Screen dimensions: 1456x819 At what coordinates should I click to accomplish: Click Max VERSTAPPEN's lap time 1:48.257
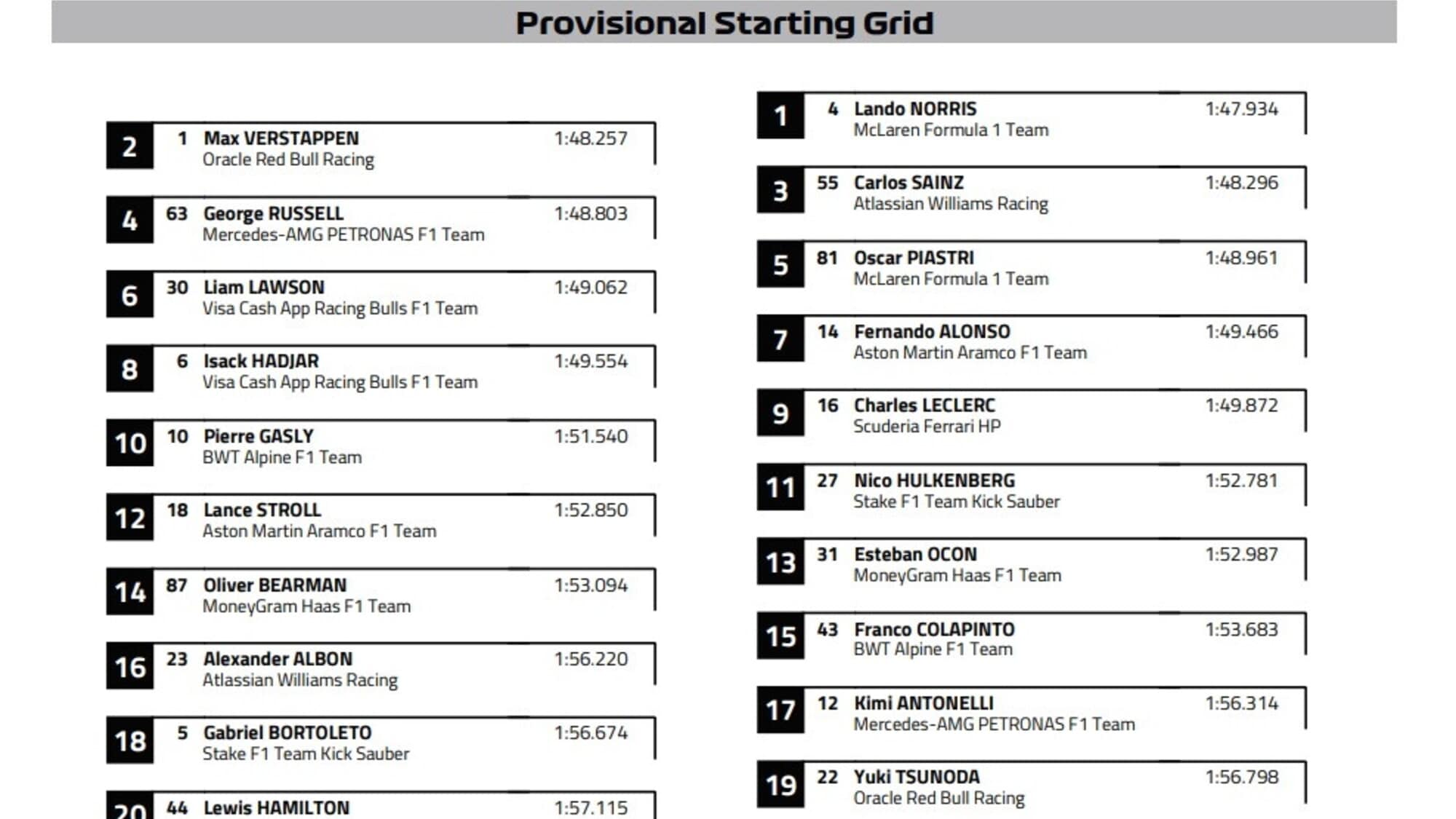pos(590,138)
